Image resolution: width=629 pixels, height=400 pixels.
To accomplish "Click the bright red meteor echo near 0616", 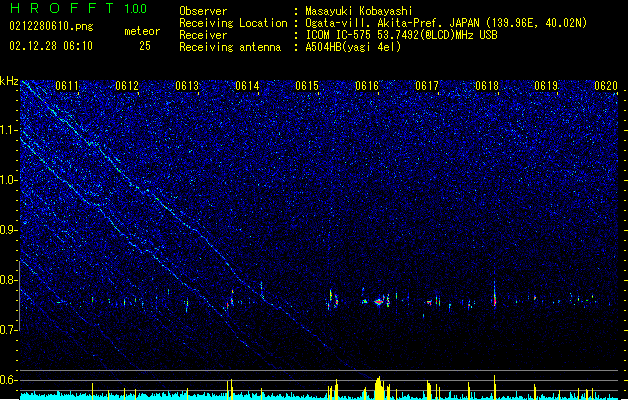I will tap(378, 302).
